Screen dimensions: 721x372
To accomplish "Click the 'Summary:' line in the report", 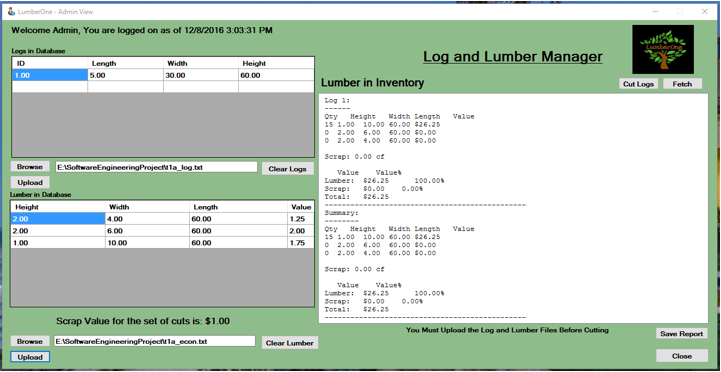I will pyautogui.click(x=341, y=212).
